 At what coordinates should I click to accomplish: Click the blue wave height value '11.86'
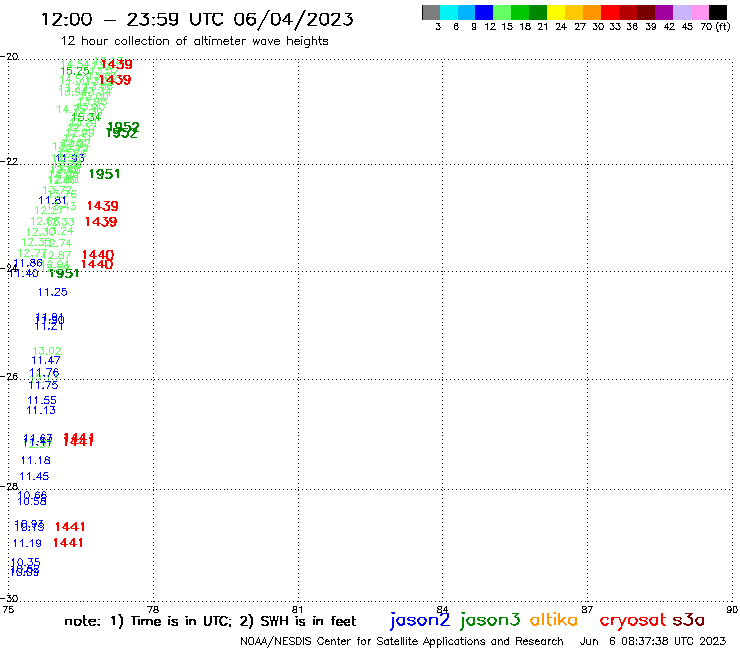pyautogui.click(x=28, y=263)
